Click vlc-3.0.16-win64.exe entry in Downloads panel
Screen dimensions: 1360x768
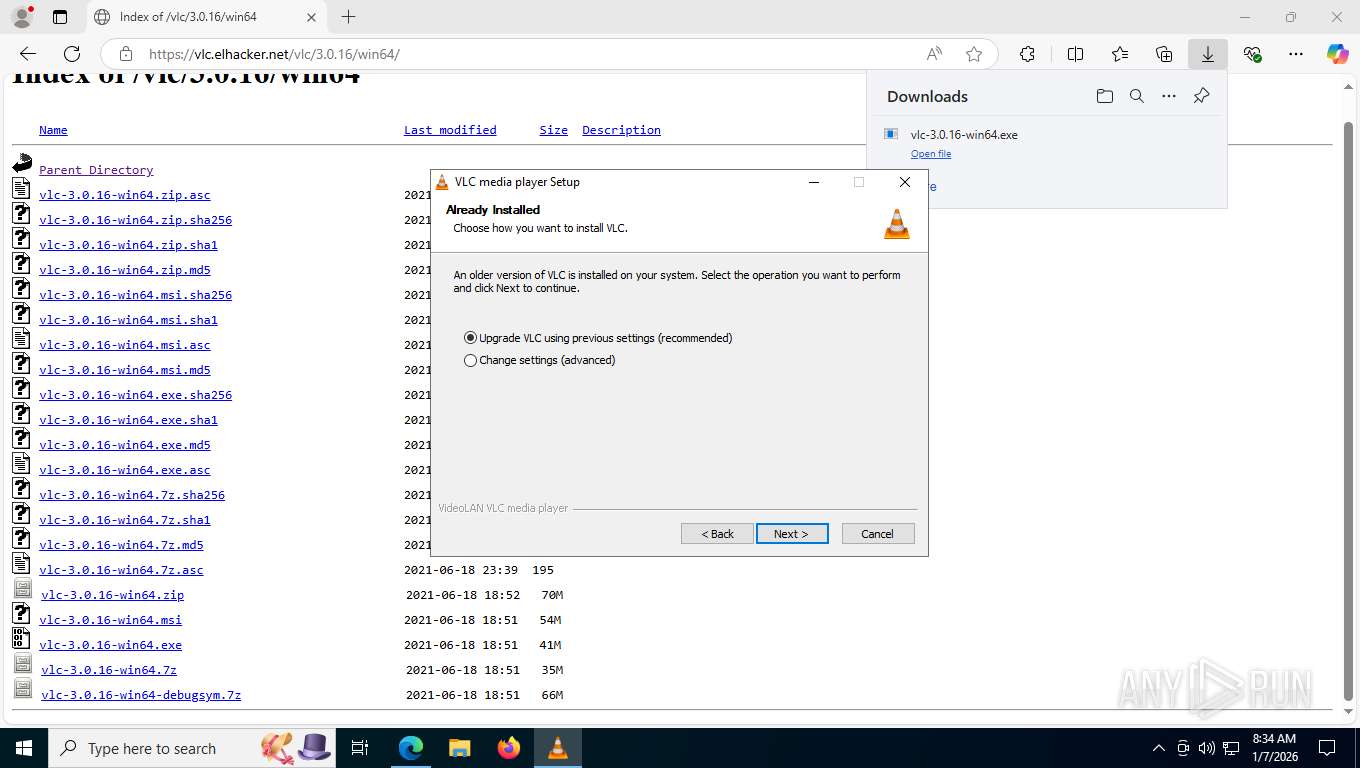[964, 135]
